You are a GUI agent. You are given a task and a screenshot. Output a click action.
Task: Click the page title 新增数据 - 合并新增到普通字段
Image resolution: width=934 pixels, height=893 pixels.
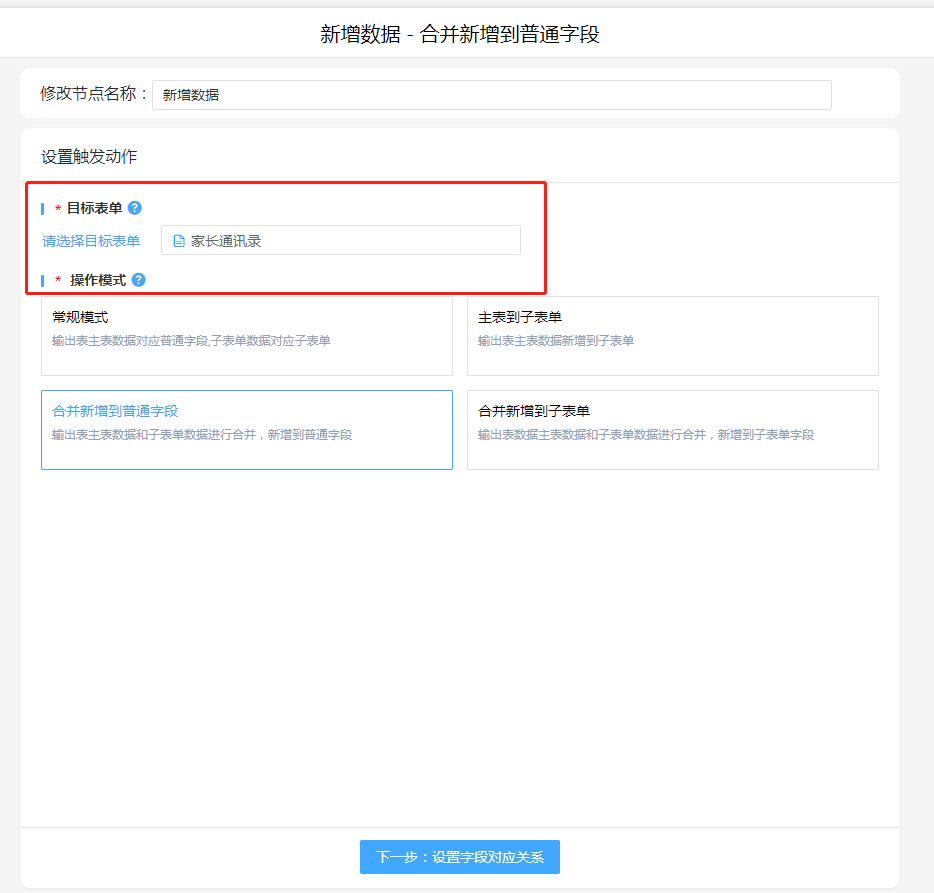(459, 35)
